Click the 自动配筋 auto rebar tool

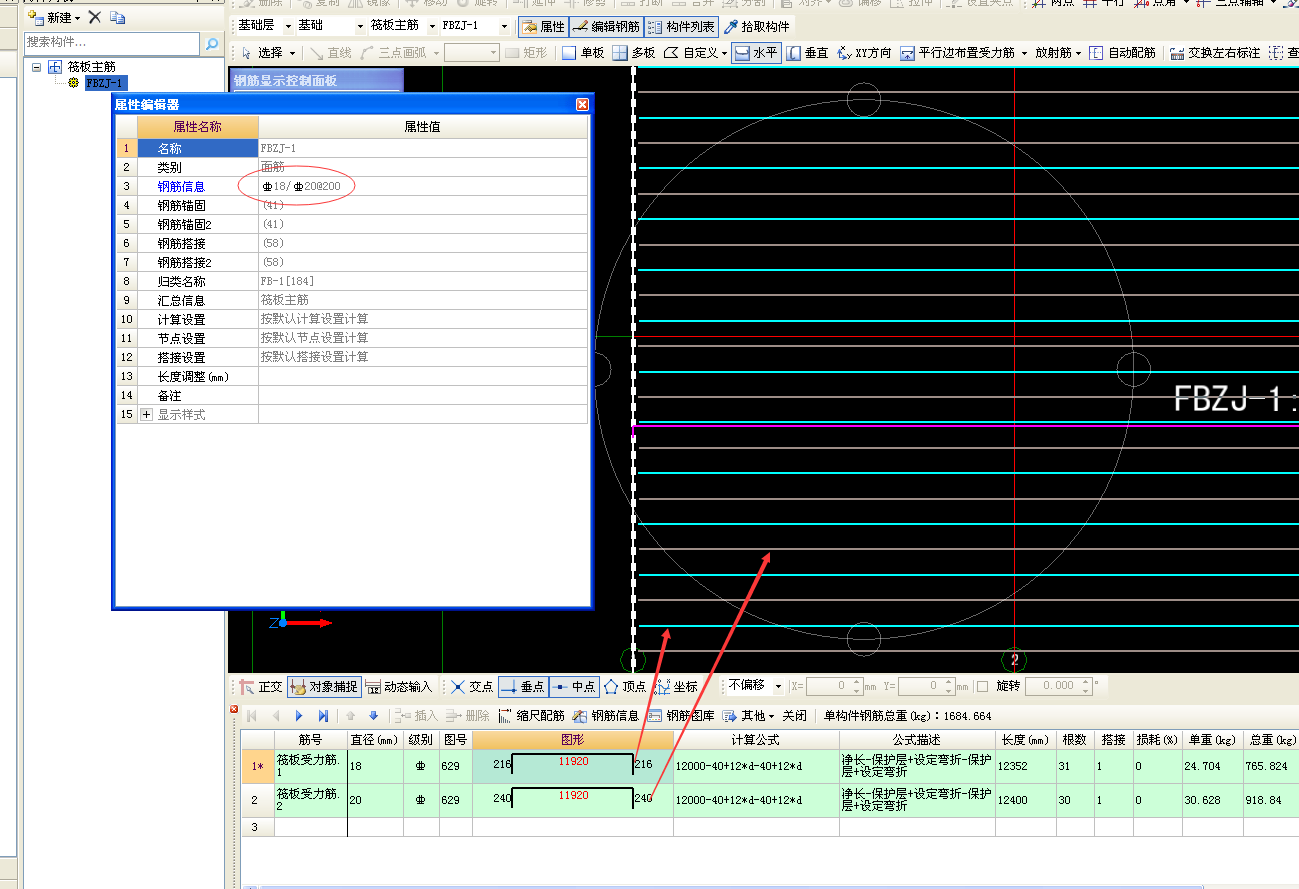(1122, 53)
